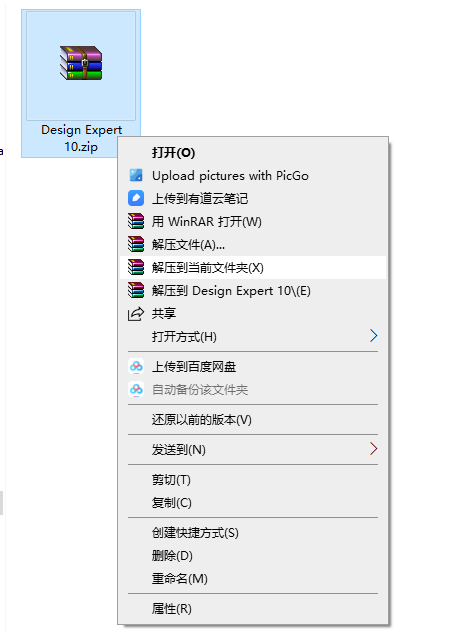This screenshot has width=464, height=633.
Task: Click the share arrow icon beside 共享
Action: (x=136, y=314)
